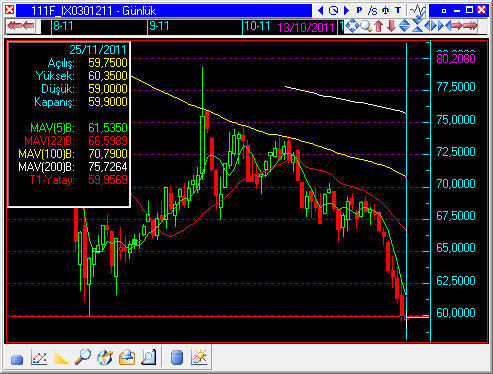Image resolution: width=493 pixels, height=374 pixels.
Task: Click the /S button in title bar
Action: (372, 11)
